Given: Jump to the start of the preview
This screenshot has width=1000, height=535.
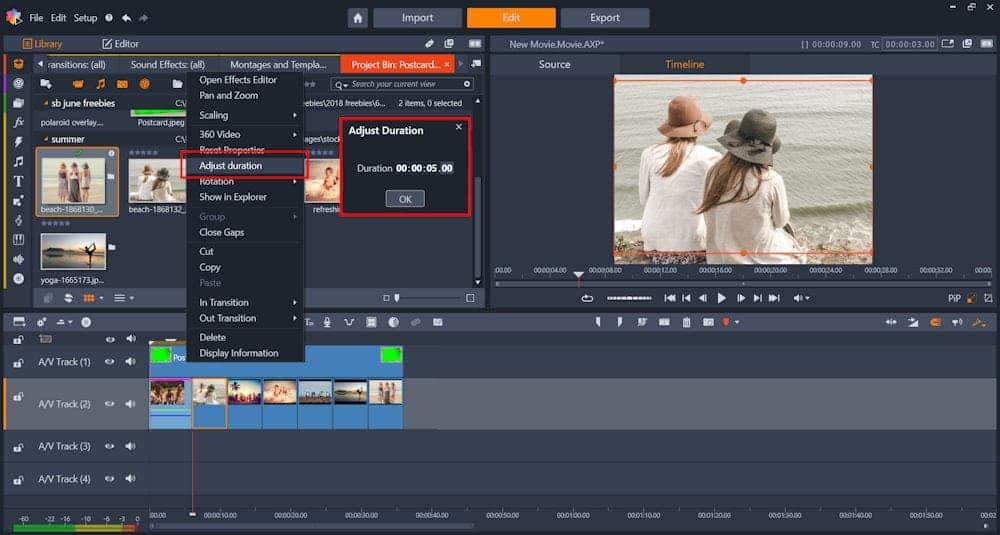Looking at the screenshot, I should pyautogui.click(x=669, y=298).
